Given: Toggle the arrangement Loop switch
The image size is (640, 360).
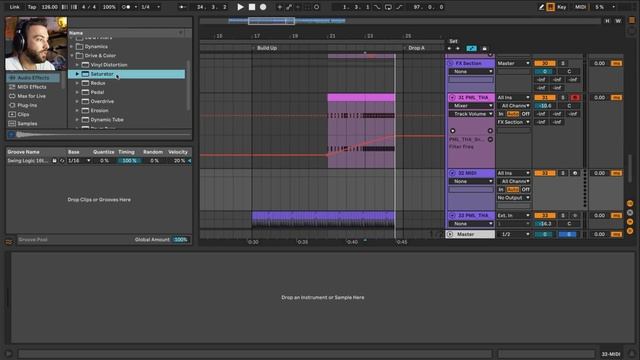Looking at the screenshot, I should point(388,7).
